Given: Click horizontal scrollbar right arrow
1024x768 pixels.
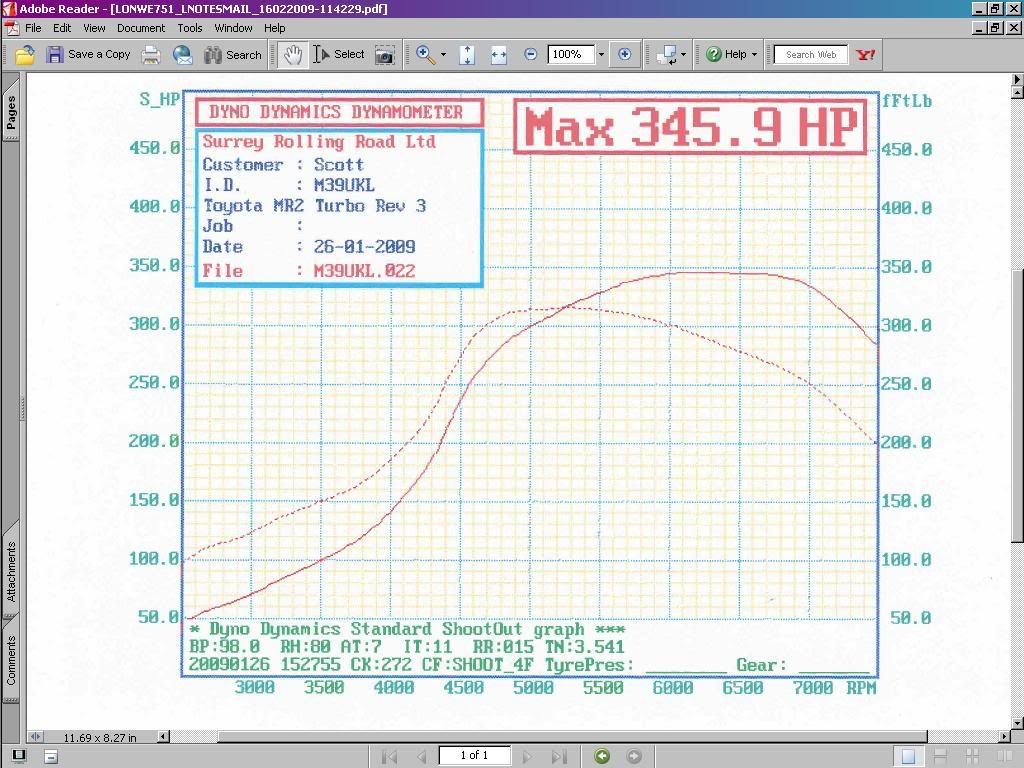Looking at the screenshot, I should [1005, 737].
